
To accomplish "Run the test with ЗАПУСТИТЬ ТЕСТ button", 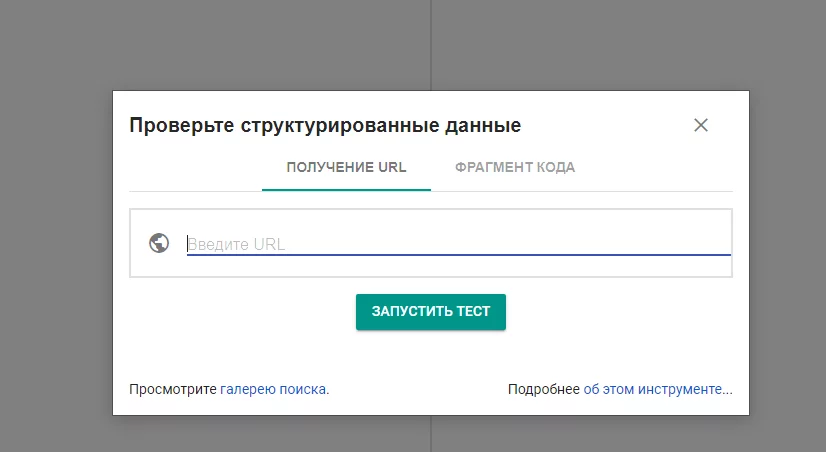I will point(431,312).
